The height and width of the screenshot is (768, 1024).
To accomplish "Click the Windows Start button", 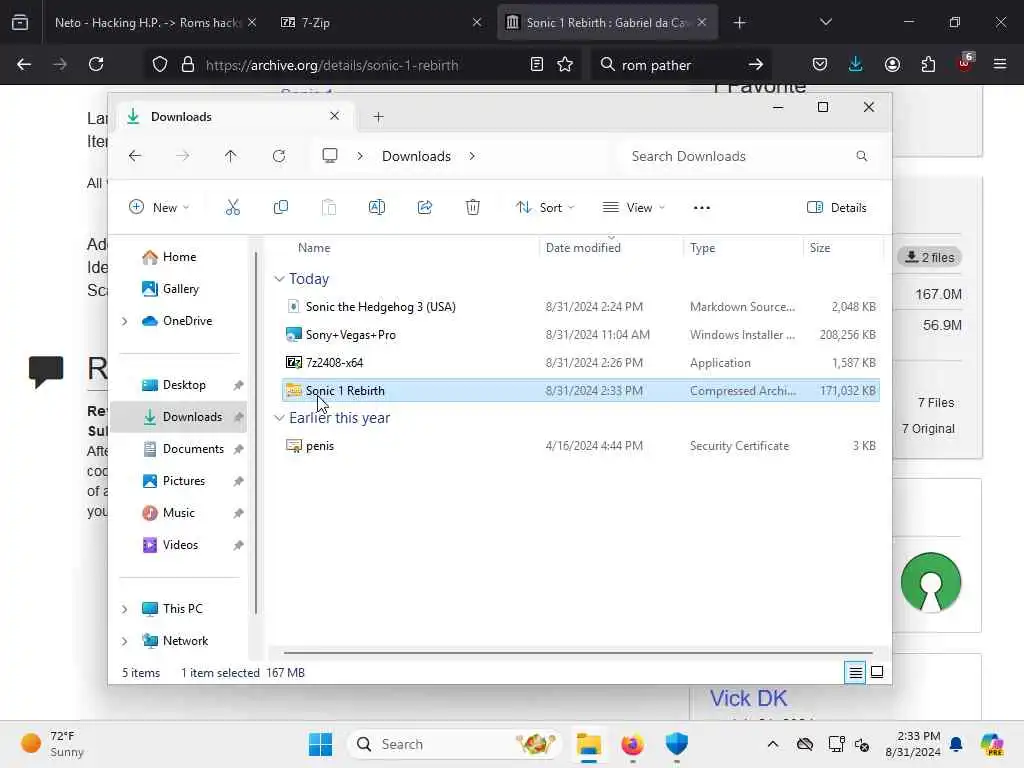I will pyautogui.click(x=320, y=744).
